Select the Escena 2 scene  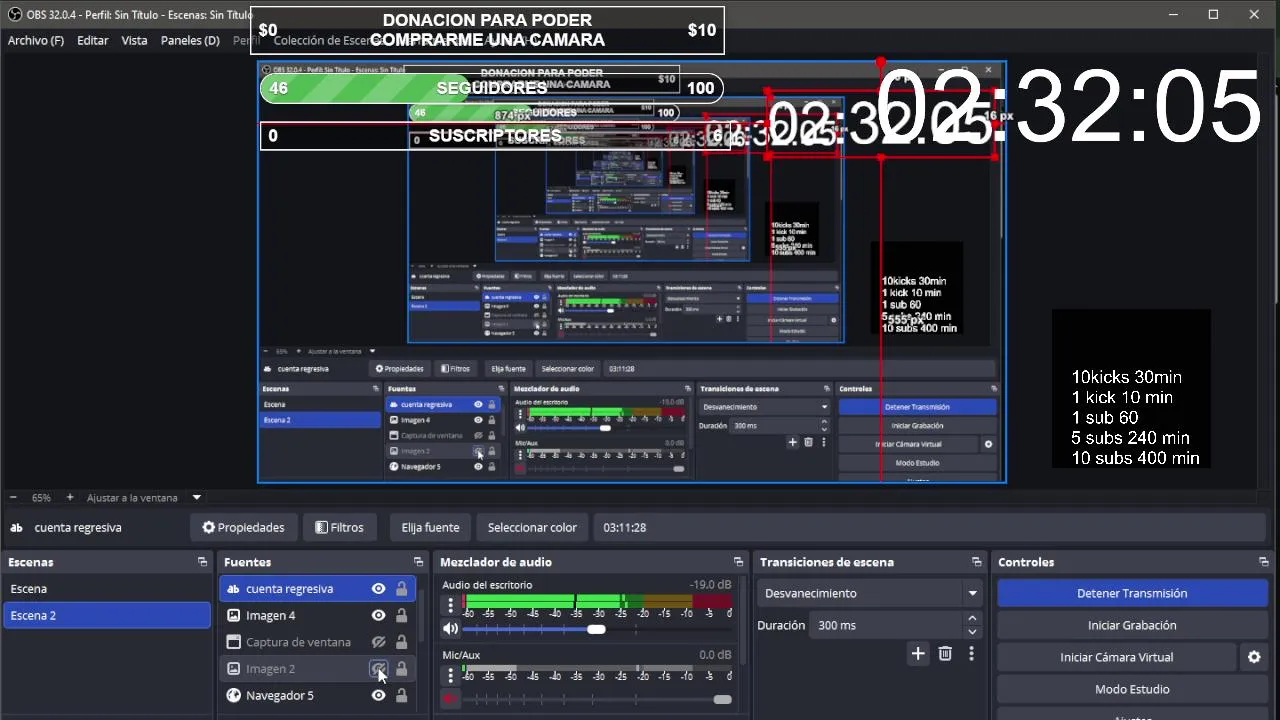click(107, 615)
